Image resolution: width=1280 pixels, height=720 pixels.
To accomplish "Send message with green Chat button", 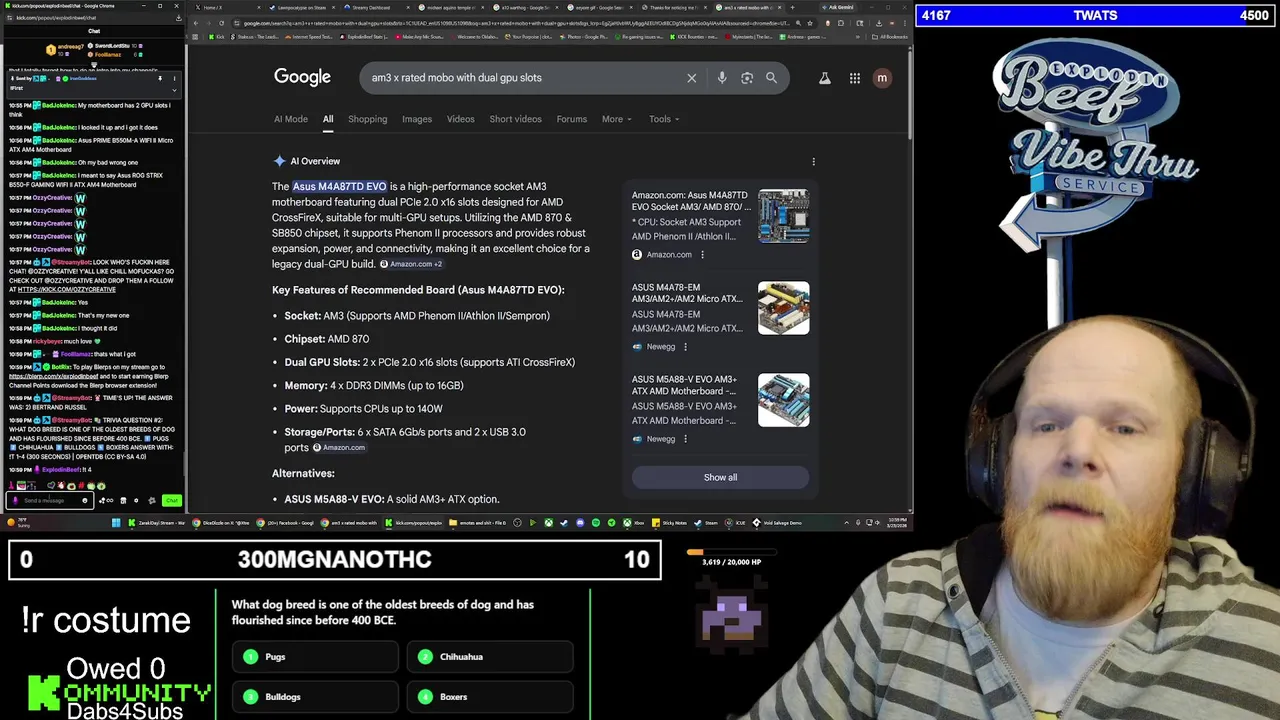I will [x=172, y=500].
